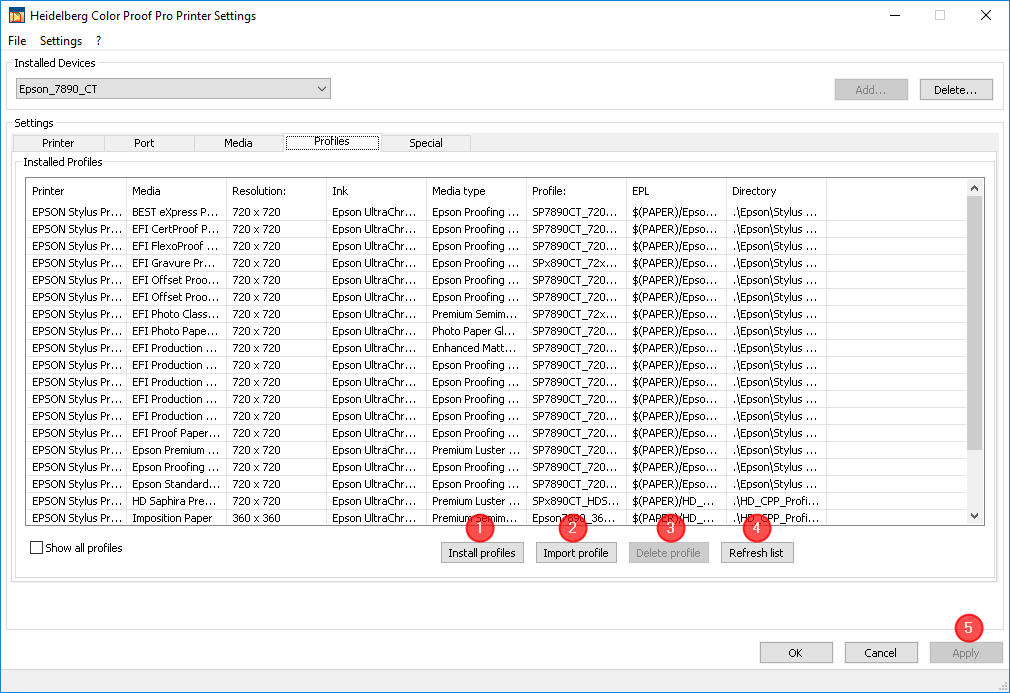
Task: Click the Add... device button
Action: [x=871, y=90]
